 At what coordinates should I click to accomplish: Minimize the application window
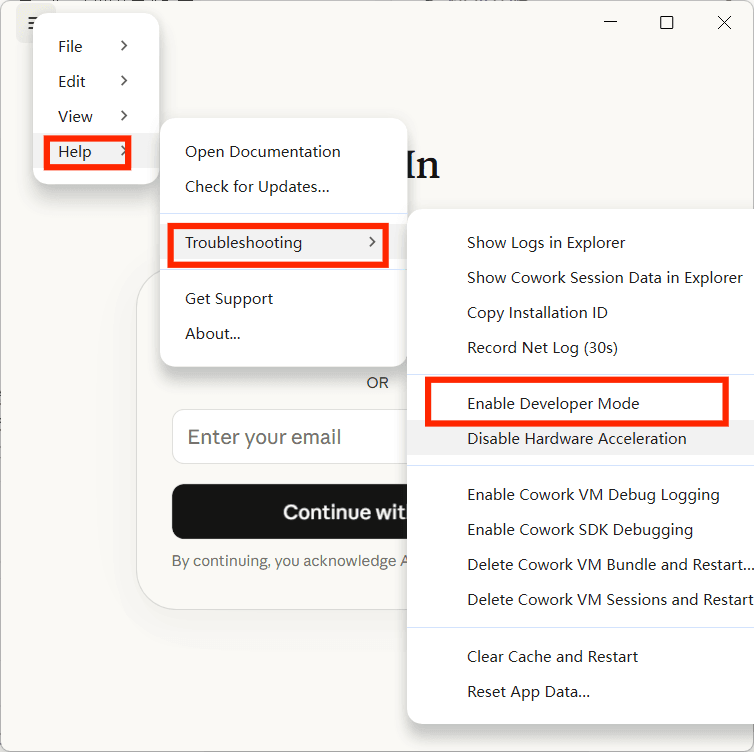pyautogui.click(x=610, y=22)
